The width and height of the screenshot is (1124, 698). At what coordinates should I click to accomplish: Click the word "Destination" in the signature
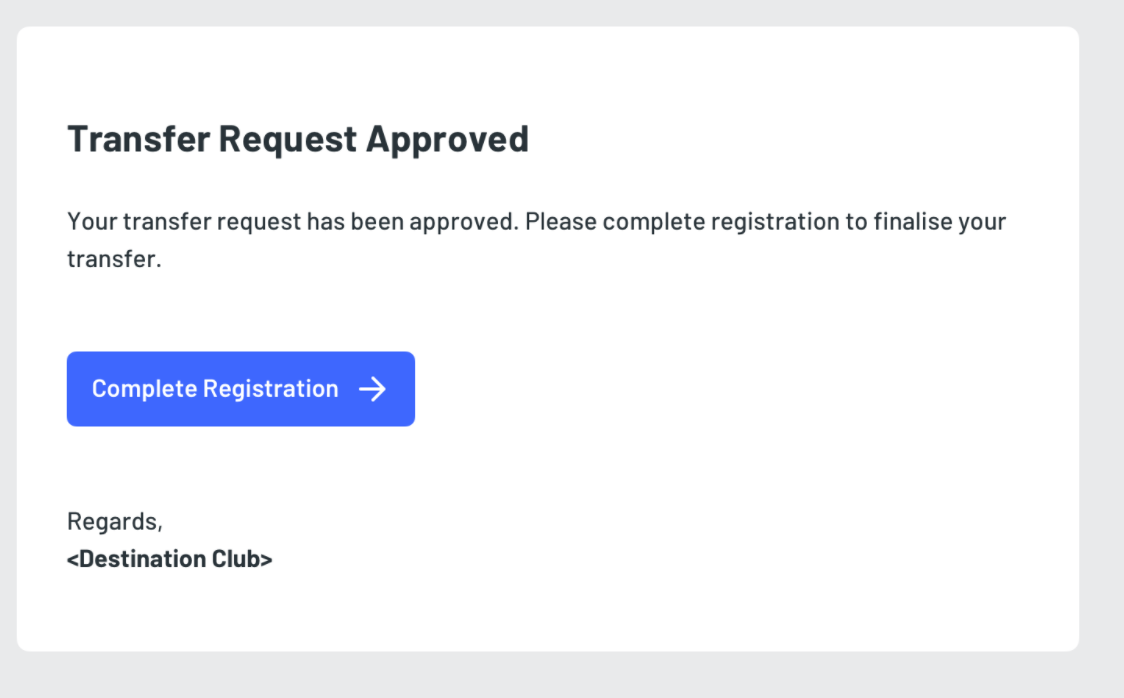pyautogui.click(x=142, y=559)
